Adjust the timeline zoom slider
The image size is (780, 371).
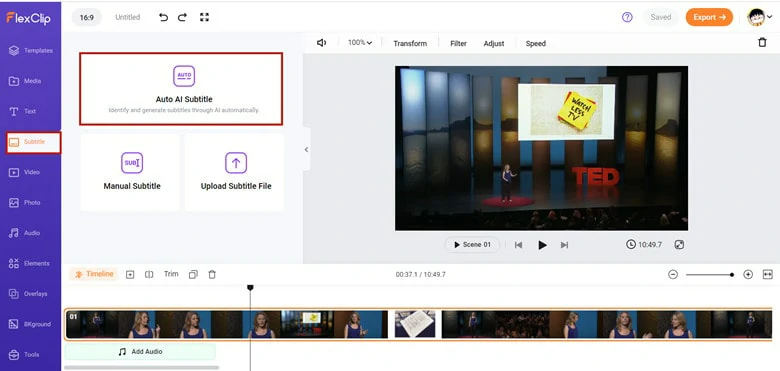click(x=709, y=275)
